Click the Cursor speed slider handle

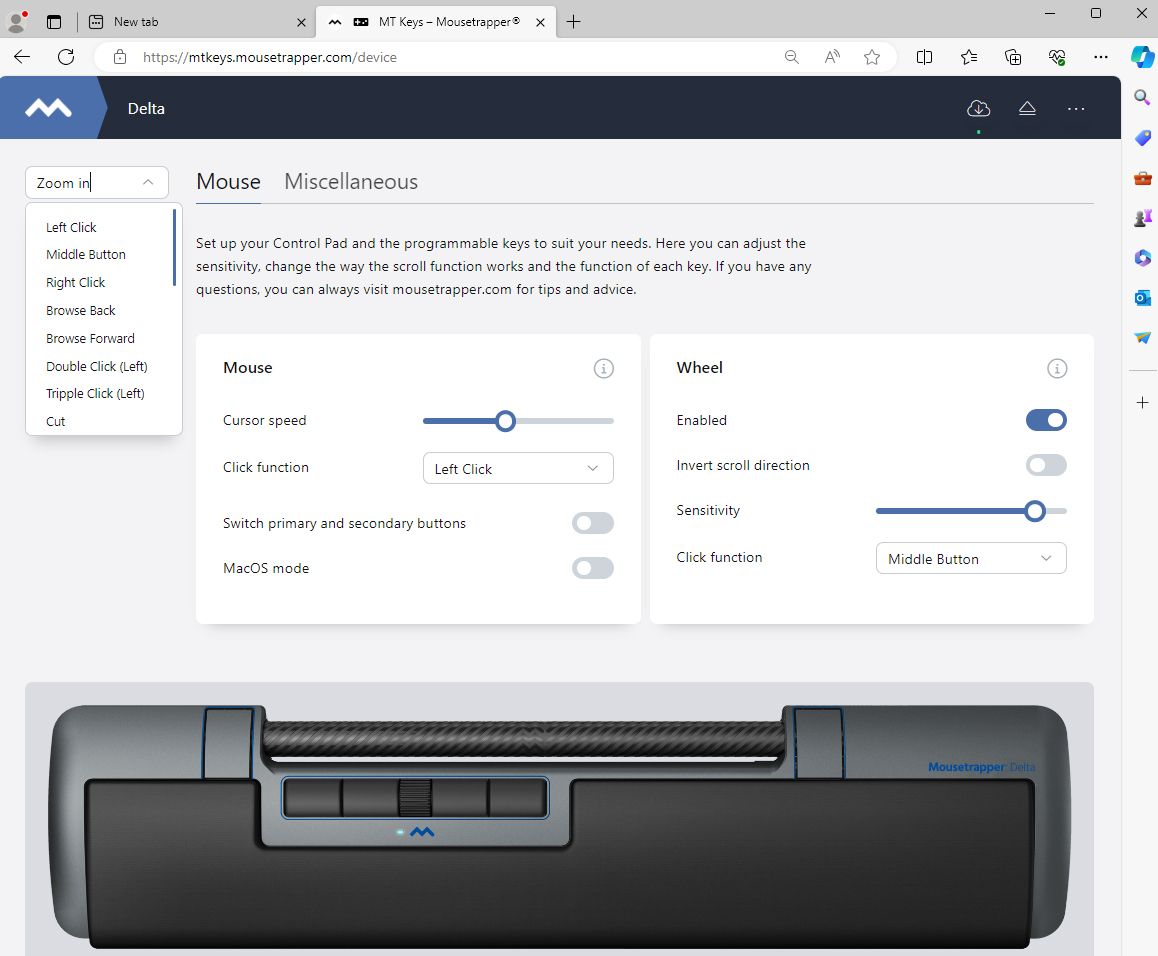(505, 421)
